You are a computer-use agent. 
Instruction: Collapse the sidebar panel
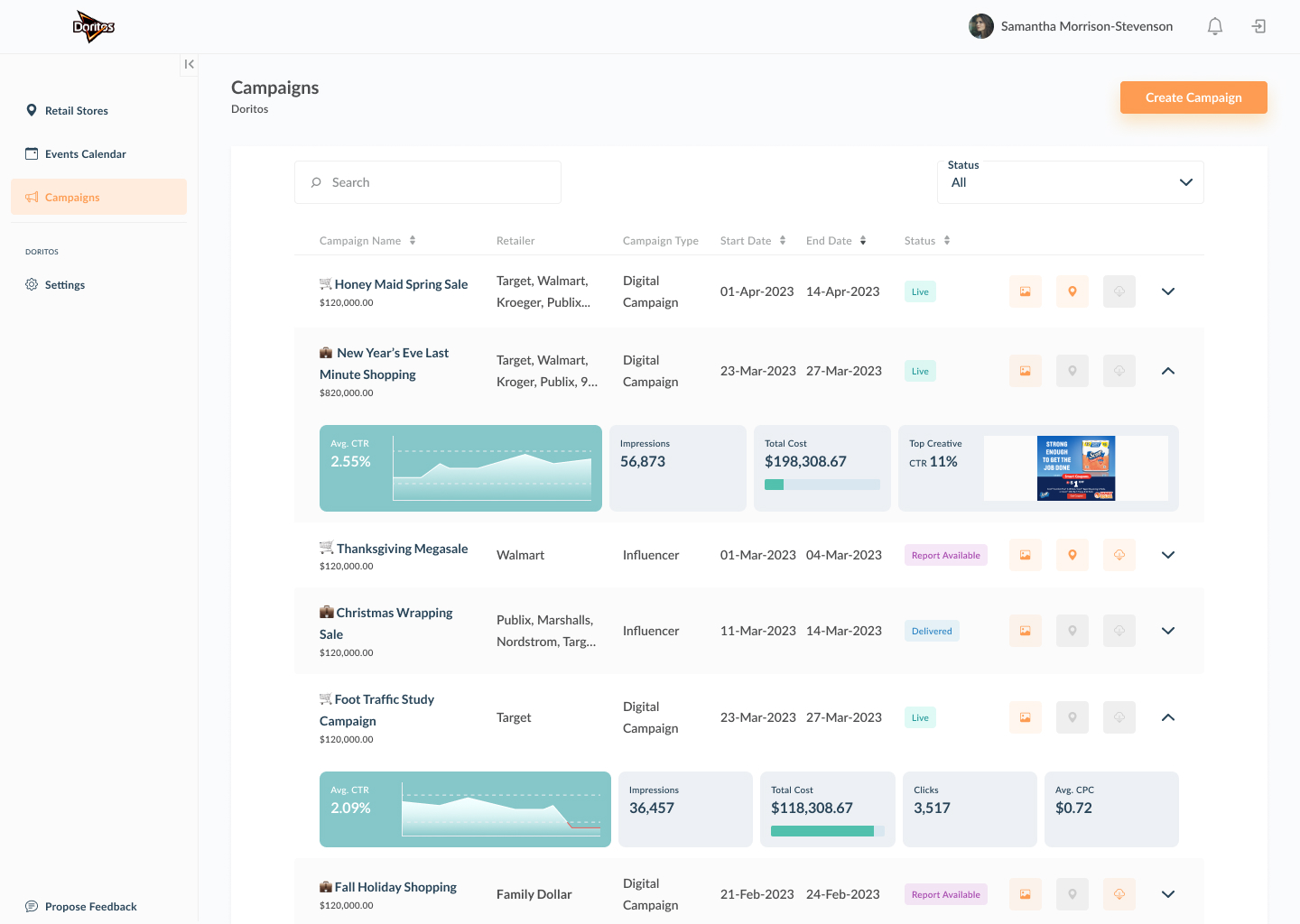[x=189, y=64]
